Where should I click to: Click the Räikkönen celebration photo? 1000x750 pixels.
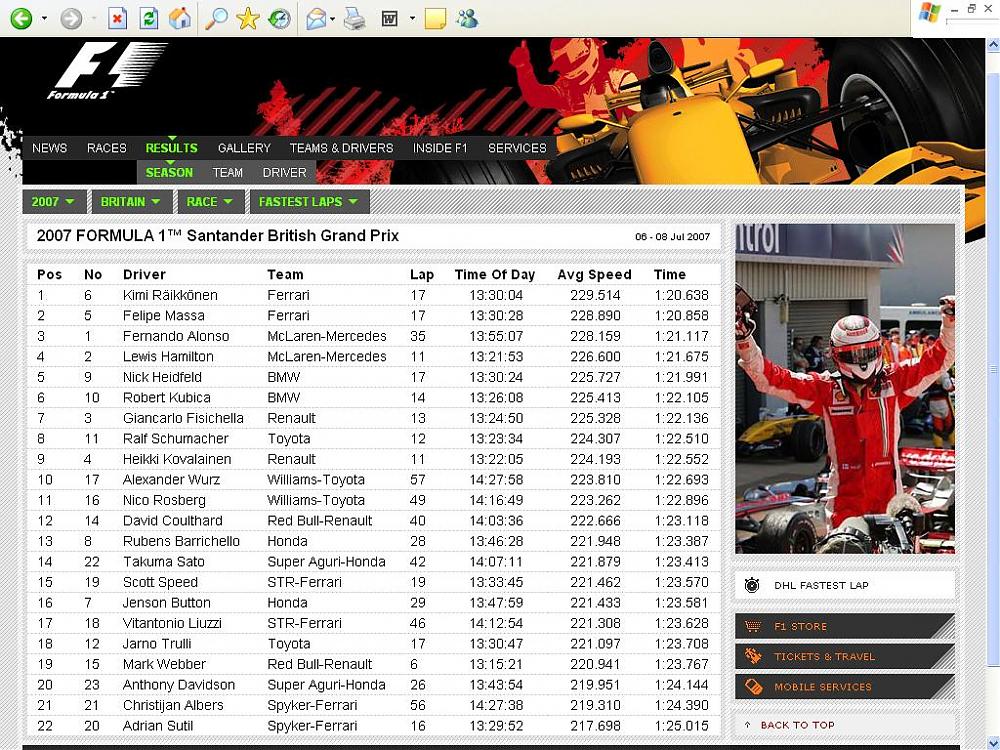[844, 388]
